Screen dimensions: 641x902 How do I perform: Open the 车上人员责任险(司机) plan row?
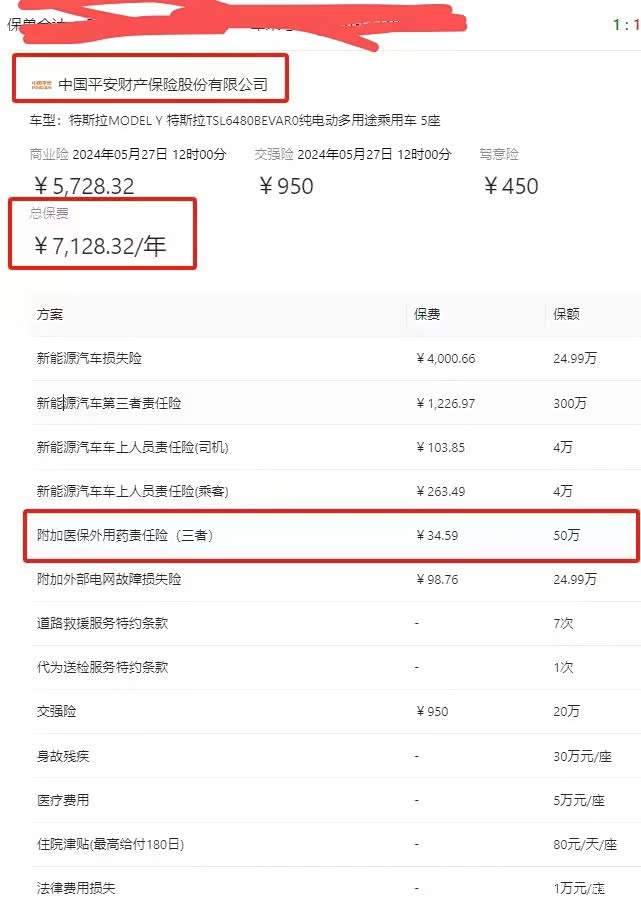point(132,447)
